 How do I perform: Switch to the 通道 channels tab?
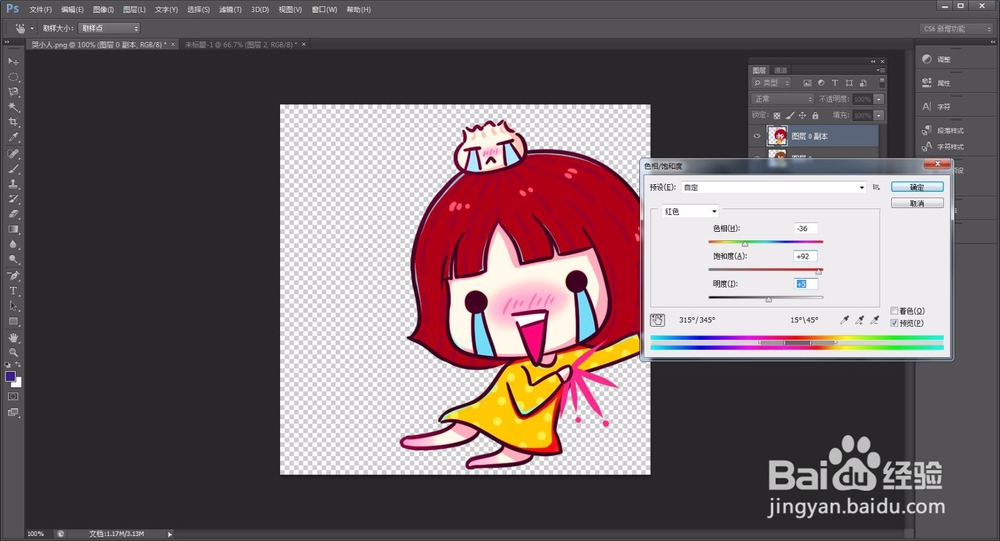click(x=781, y=70)
